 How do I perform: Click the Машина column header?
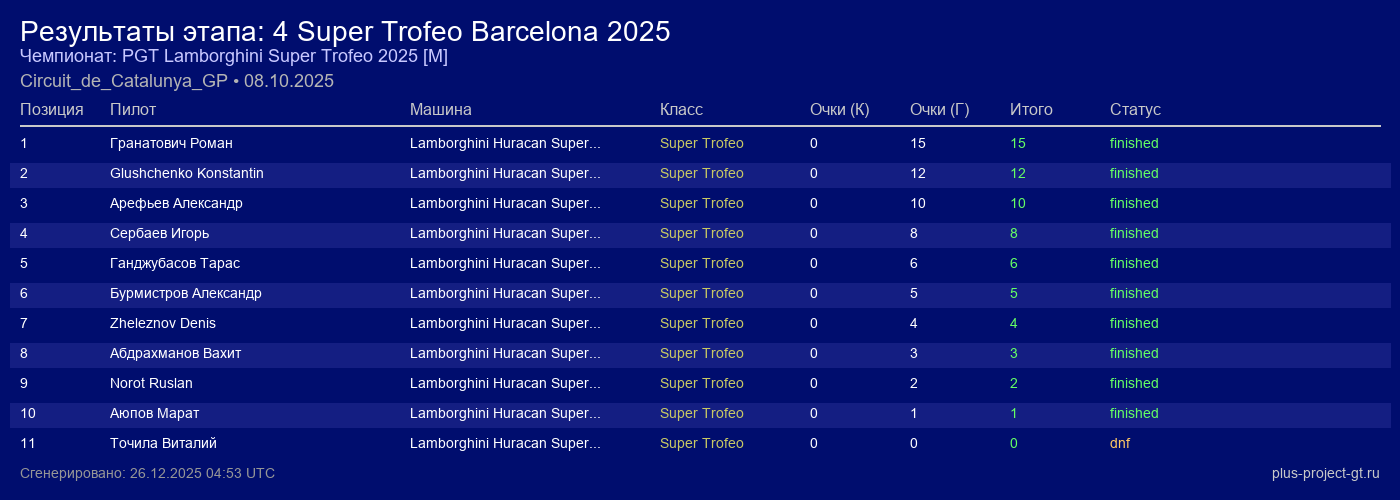440,109
